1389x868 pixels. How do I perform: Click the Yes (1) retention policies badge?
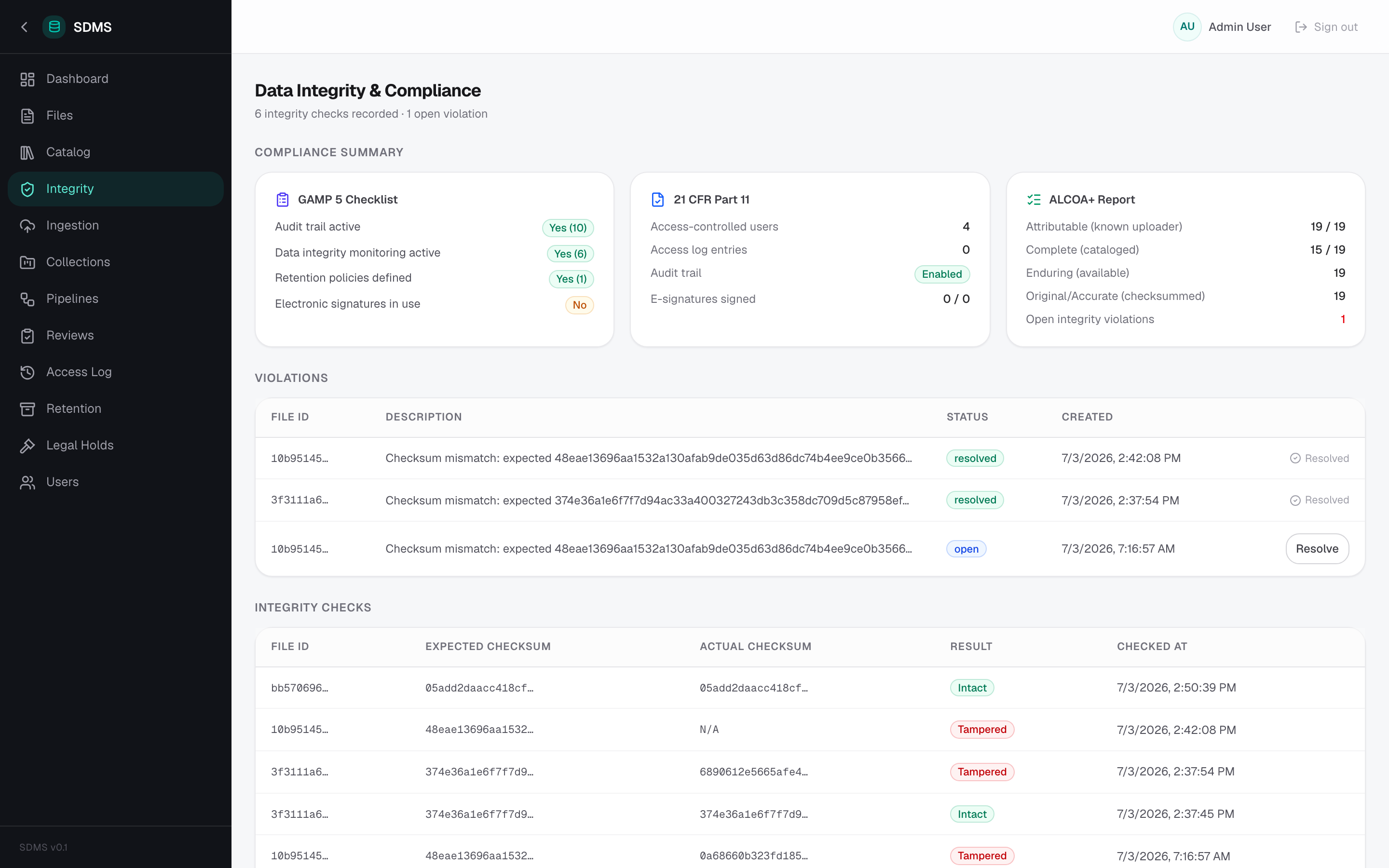571,279
